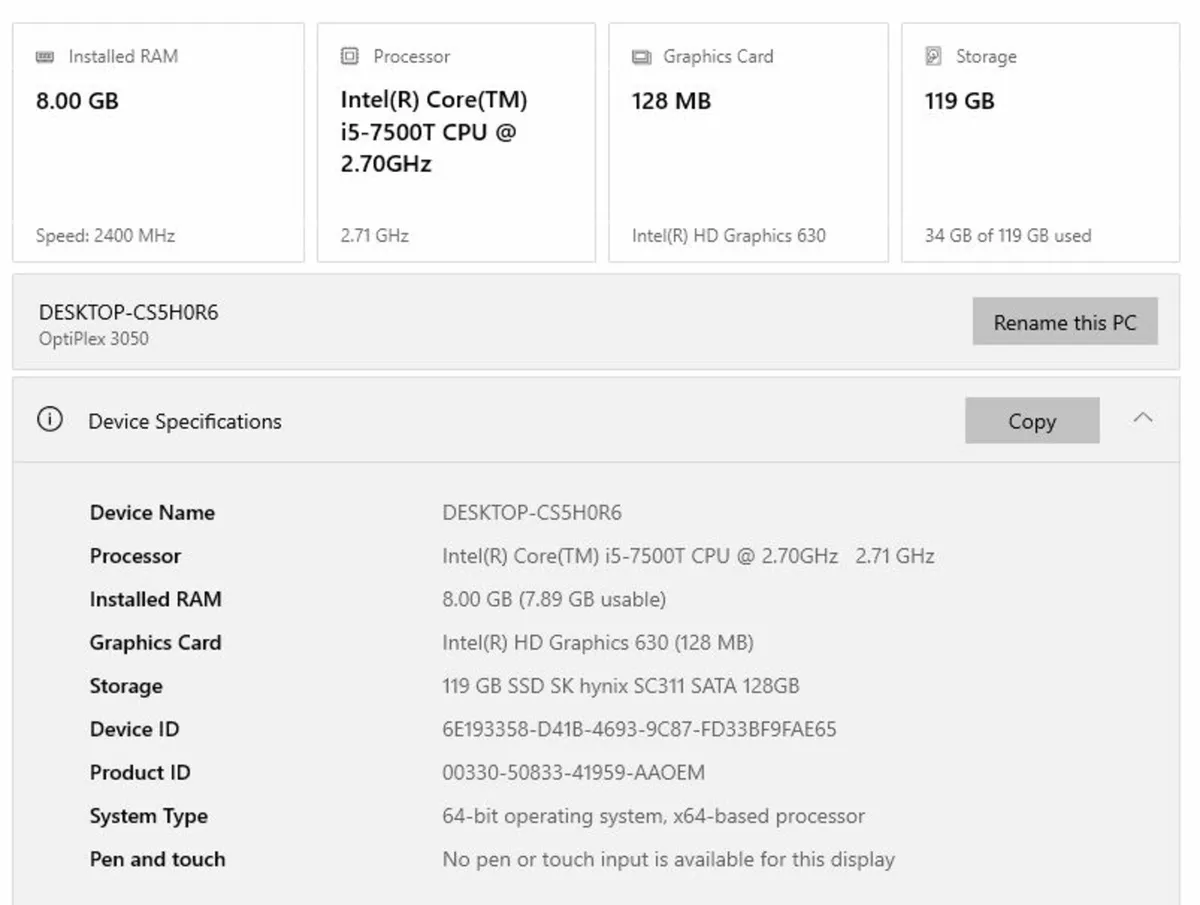Screen dimensions: 1200x905
Task: Click the Pen and touch value text
Action: click(x=668, y=859)
